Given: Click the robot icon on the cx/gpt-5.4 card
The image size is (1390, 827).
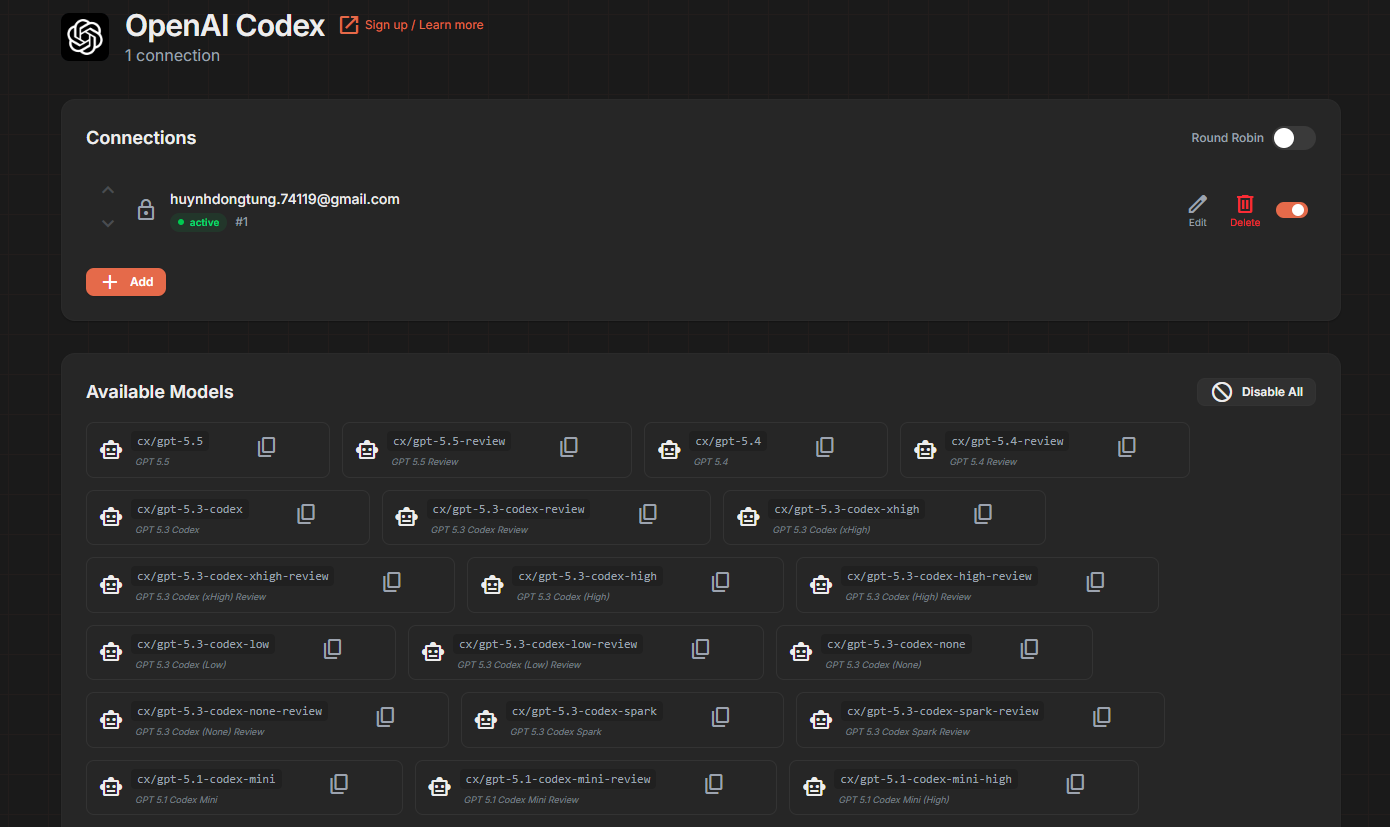Looking at the screenshot, I should pos(669,450).
